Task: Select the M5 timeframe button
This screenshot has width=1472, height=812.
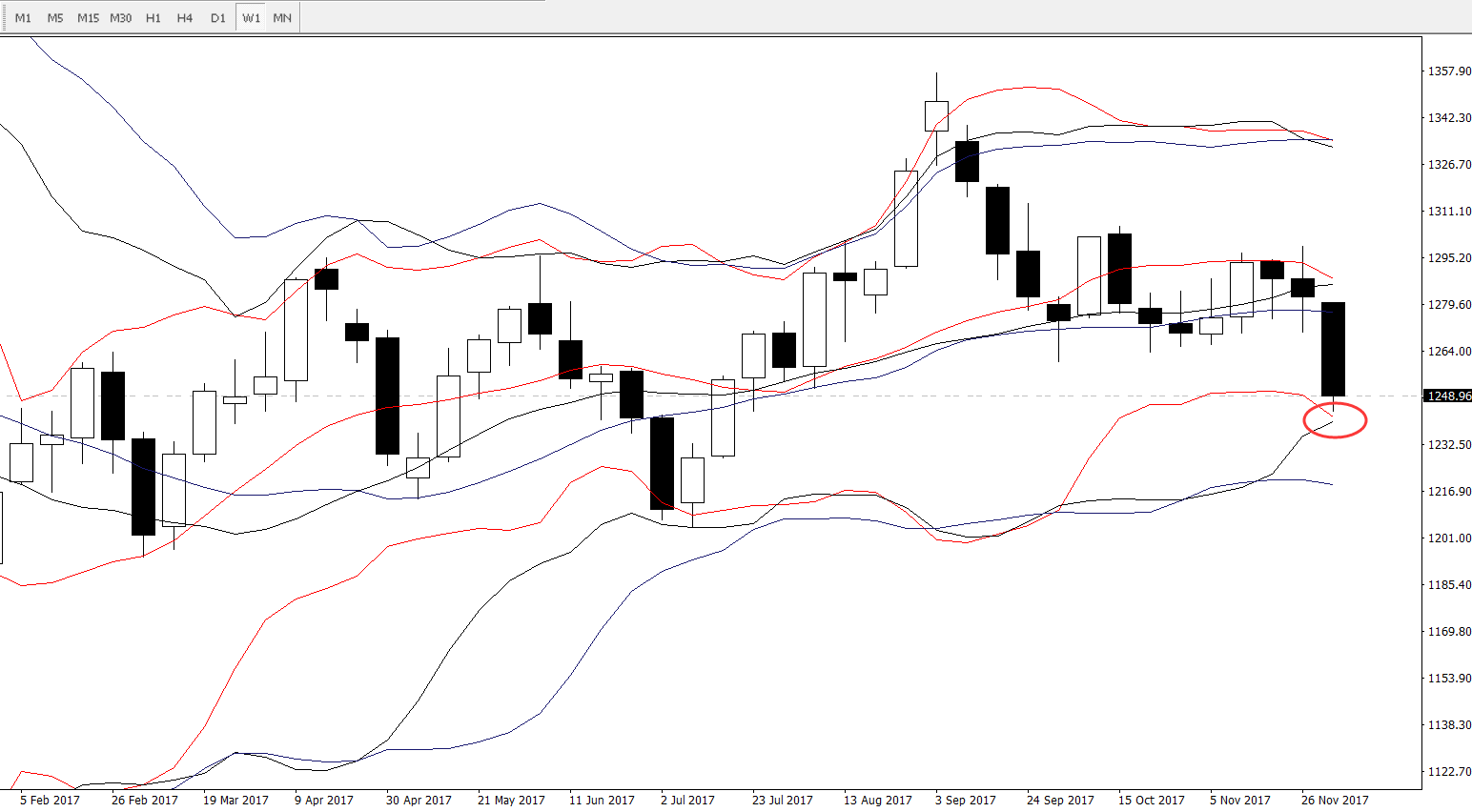Action: pyautogui.click(x=55, y=18)
